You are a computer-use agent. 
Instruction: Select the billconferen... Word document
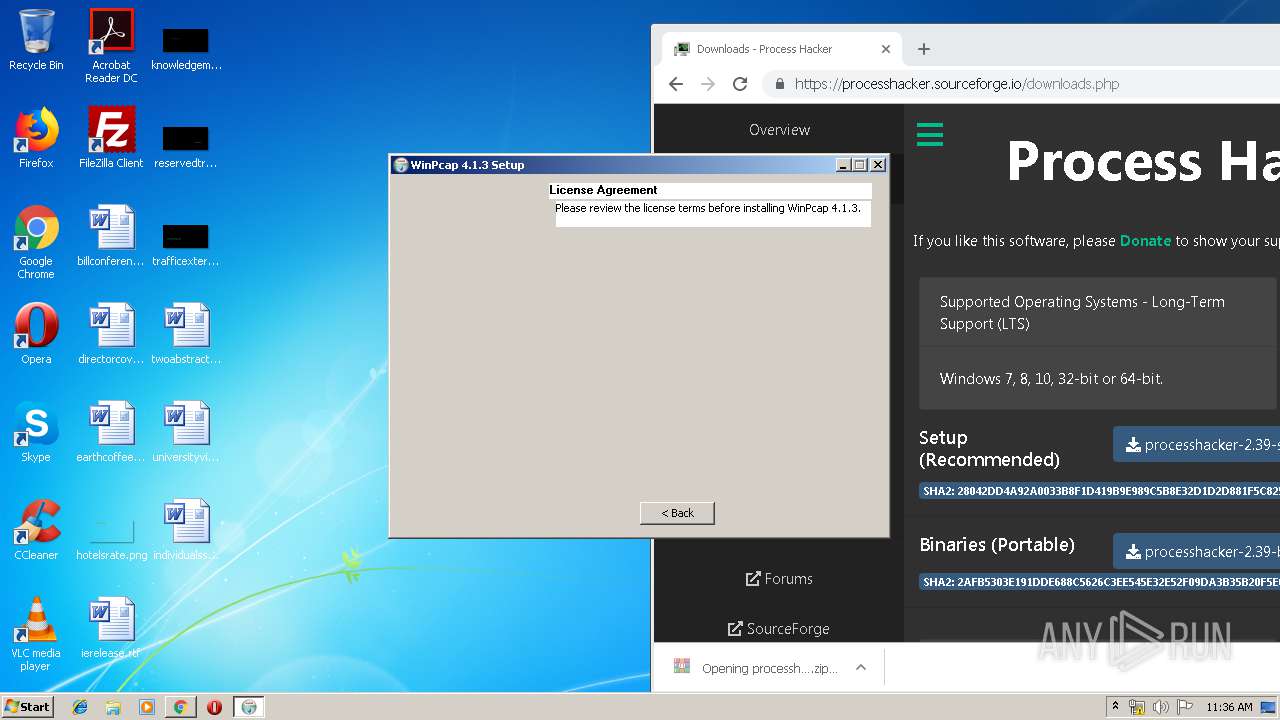point(111,236)
